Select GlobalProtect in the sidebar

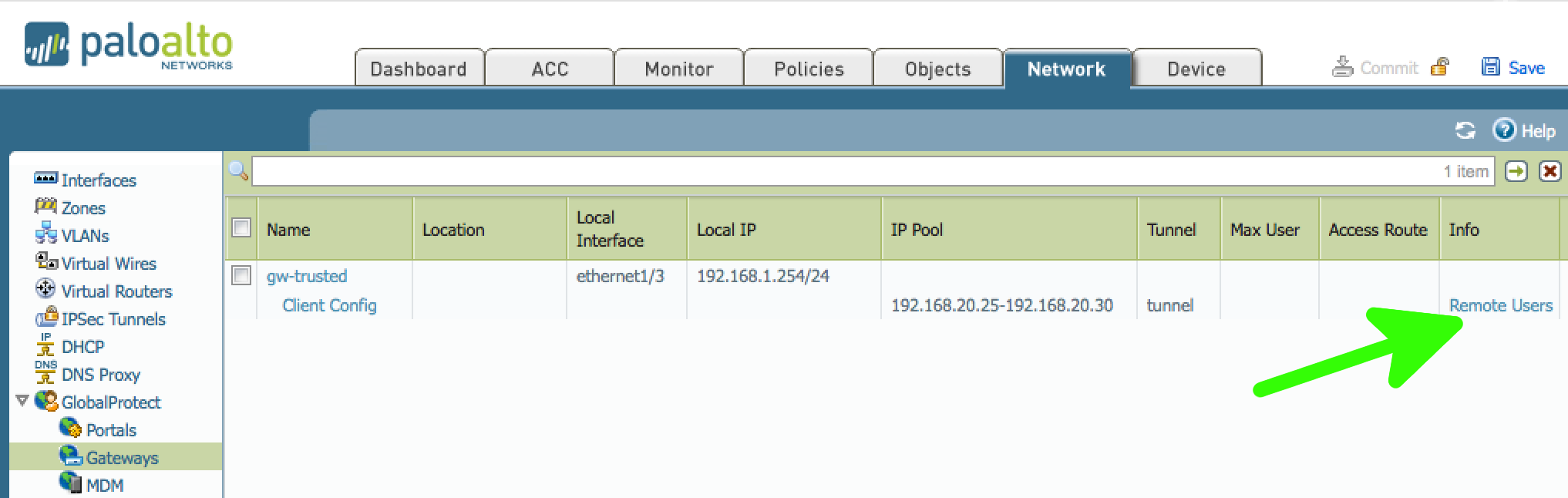pyautogui.click(x=111, y=402)
